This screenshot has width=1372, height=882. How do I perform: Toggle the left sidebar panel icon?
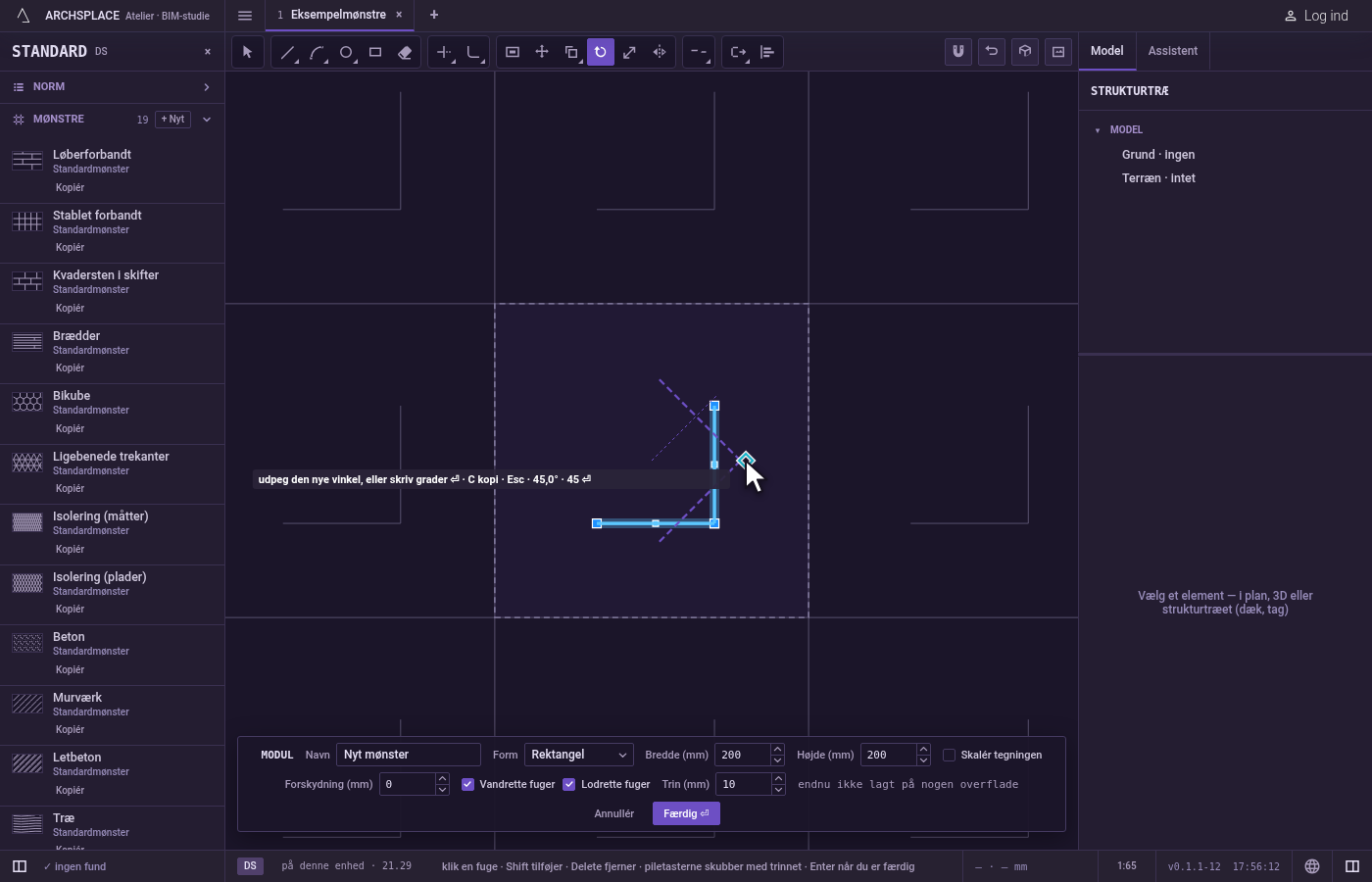(x=19, y=866)
